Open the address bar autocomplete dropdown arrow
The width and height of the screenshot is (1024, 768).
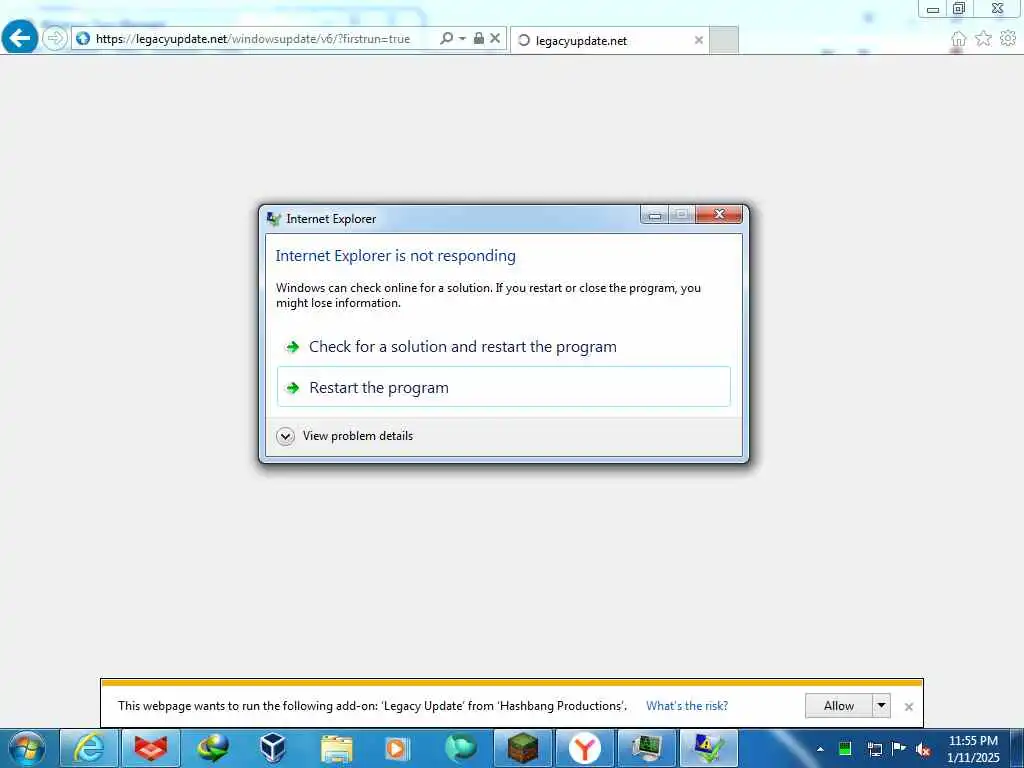point(462,39)
